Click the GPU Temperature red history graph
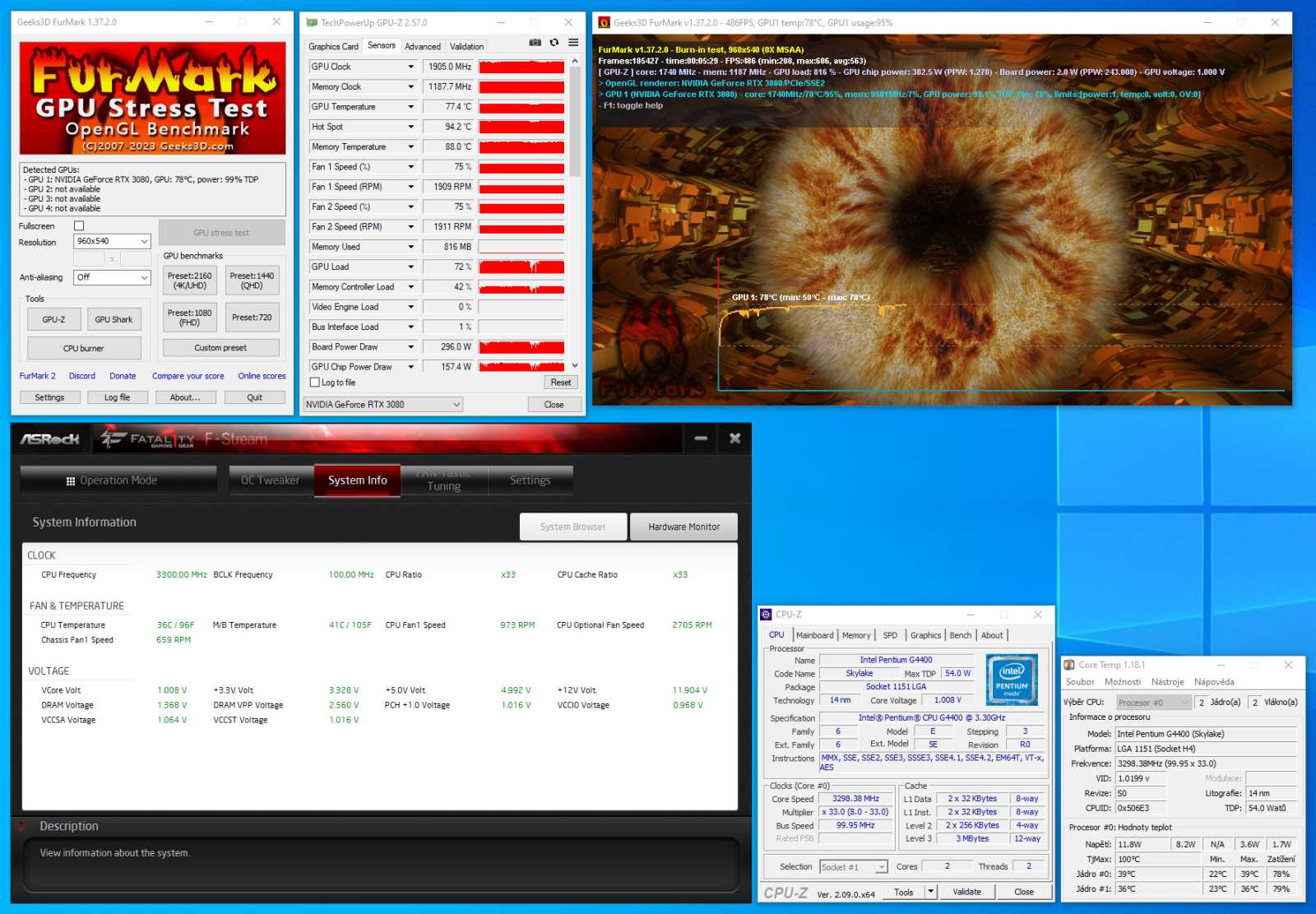The image size is (1316, 914). [x=521, y=107]
